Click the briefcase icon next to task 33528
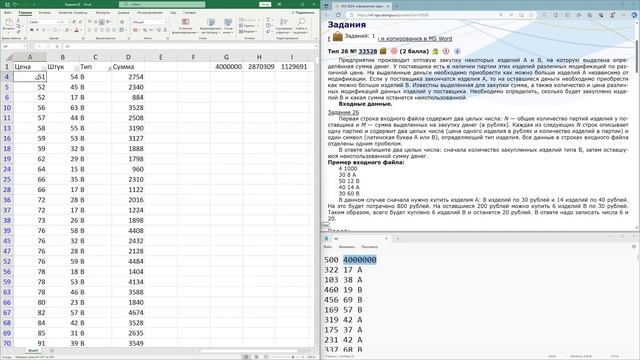The height and width of the screenshot is (360, 640). 383,51
